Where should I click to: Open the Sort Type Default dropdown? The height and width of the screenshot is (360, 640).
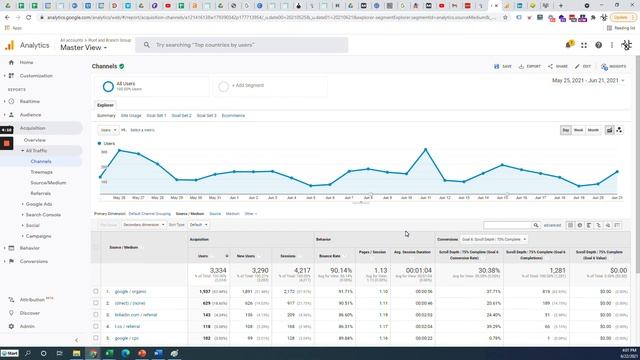(198, 225)
